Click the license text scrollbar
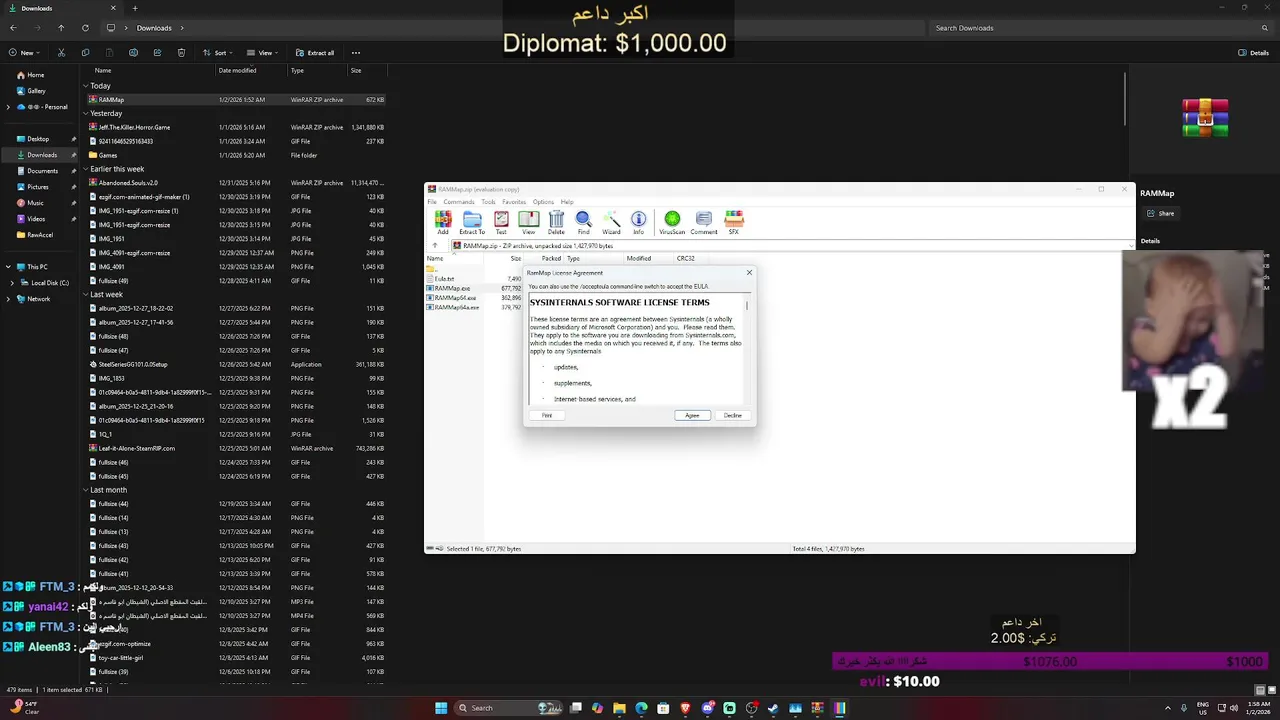 click(x=747, y=348)
